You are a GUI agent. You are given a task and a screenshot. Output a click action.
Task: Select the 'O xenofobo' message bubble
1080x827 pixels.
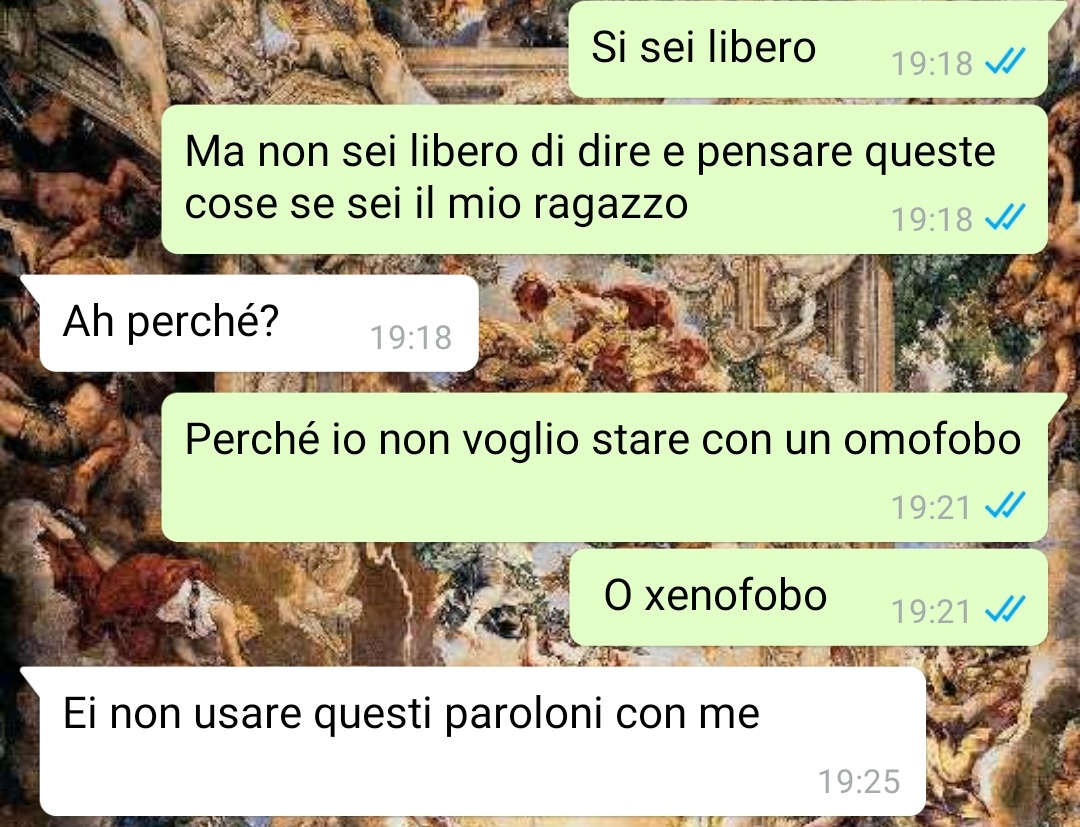[x=809, y=597]
